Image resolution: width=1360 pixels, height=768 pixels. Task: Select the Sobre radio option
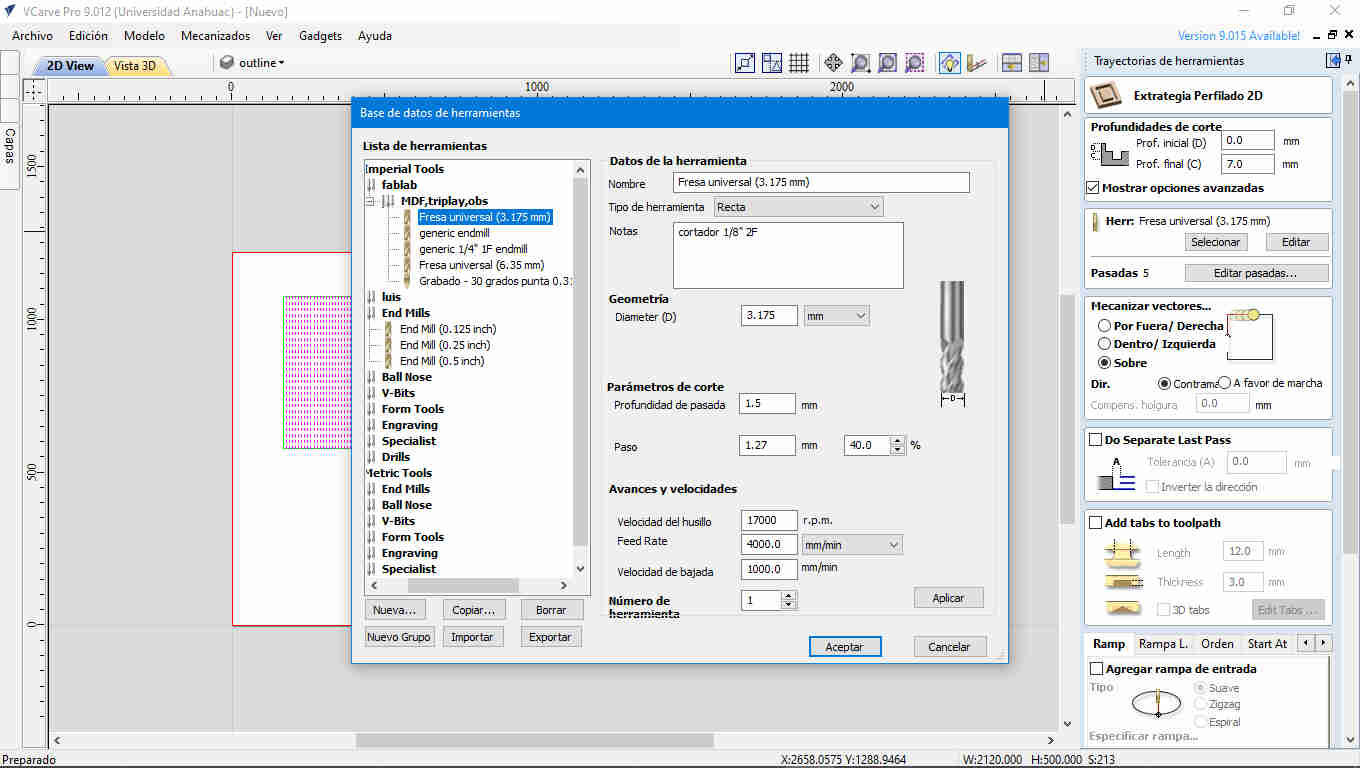pyautogui.click(x=1104, y=363)
